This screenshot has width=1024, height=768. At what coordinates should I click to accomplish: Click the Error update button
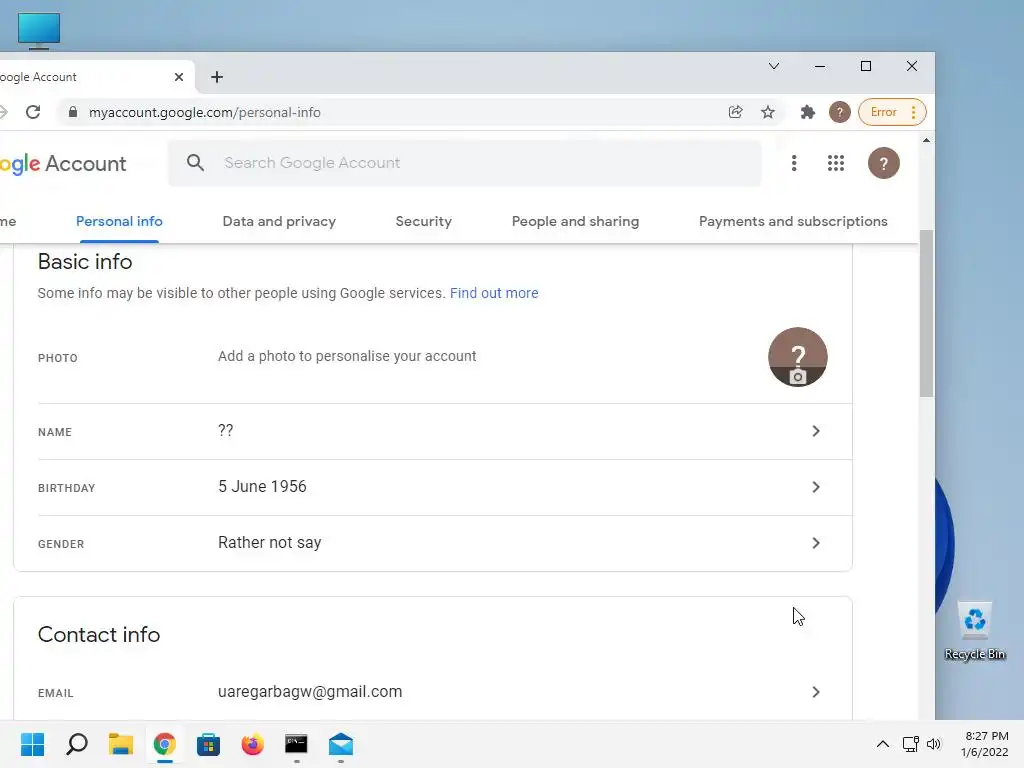(x=891, y=112)
